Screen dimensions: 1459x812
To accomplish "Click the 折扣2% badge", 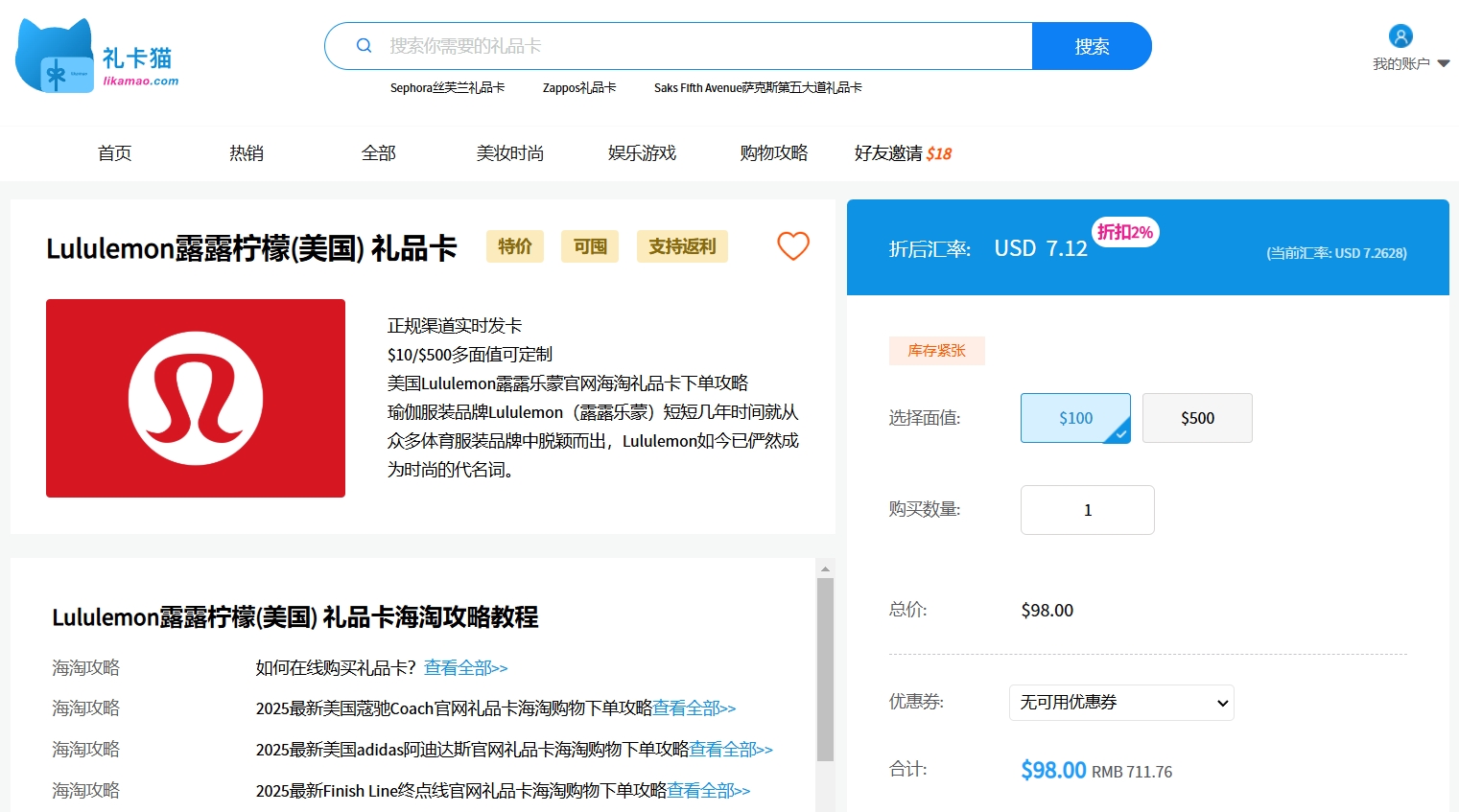I will (x=1125, y=232).
